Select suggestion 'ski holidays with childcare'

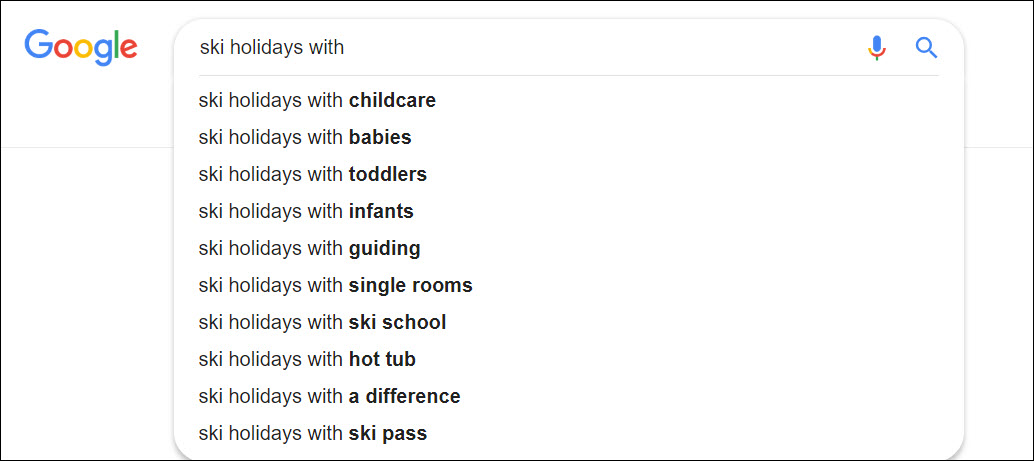(x=568, y=101)
